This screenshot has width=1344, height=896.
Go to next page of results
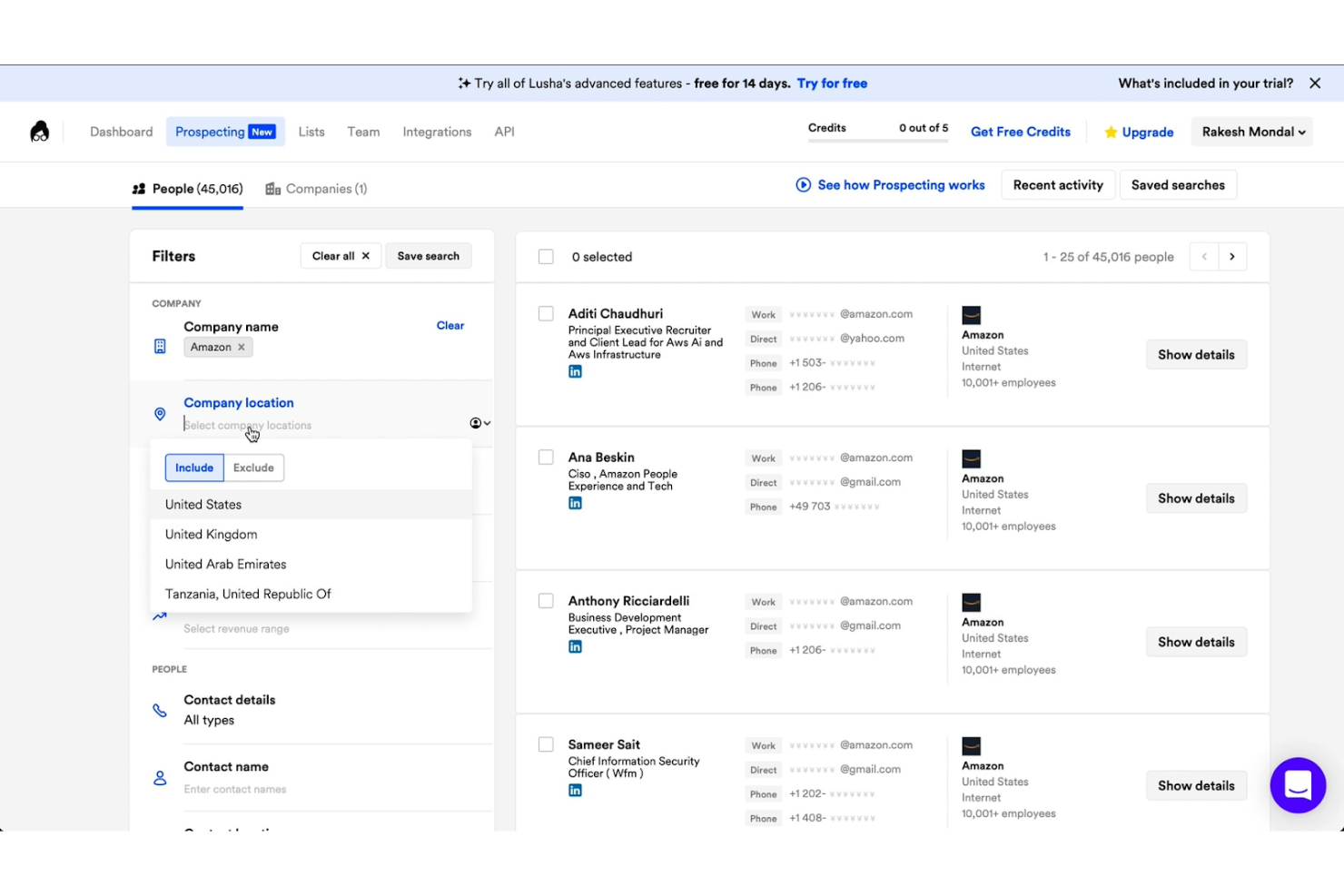(1232, 257)
